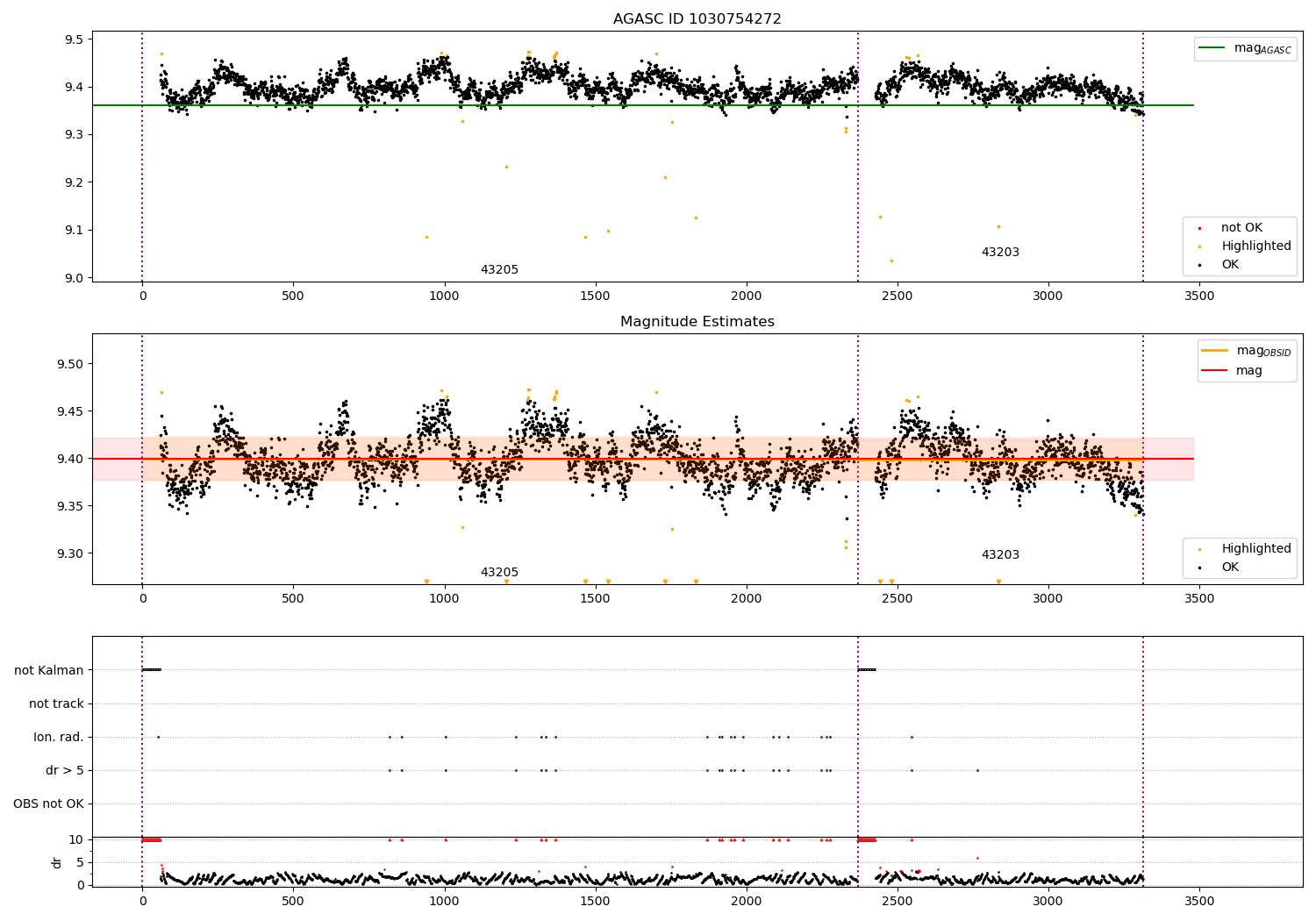Viewport: 1316px width, 921px height.
Task: Click bottom plot's x-axis tick '1000'
Action: coord(444,901)
